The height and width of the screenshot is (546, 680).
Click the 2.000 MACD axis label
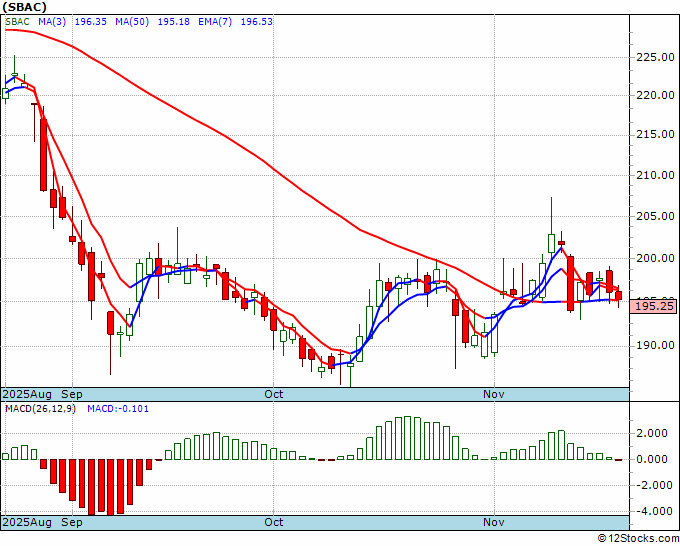point(652,433)
